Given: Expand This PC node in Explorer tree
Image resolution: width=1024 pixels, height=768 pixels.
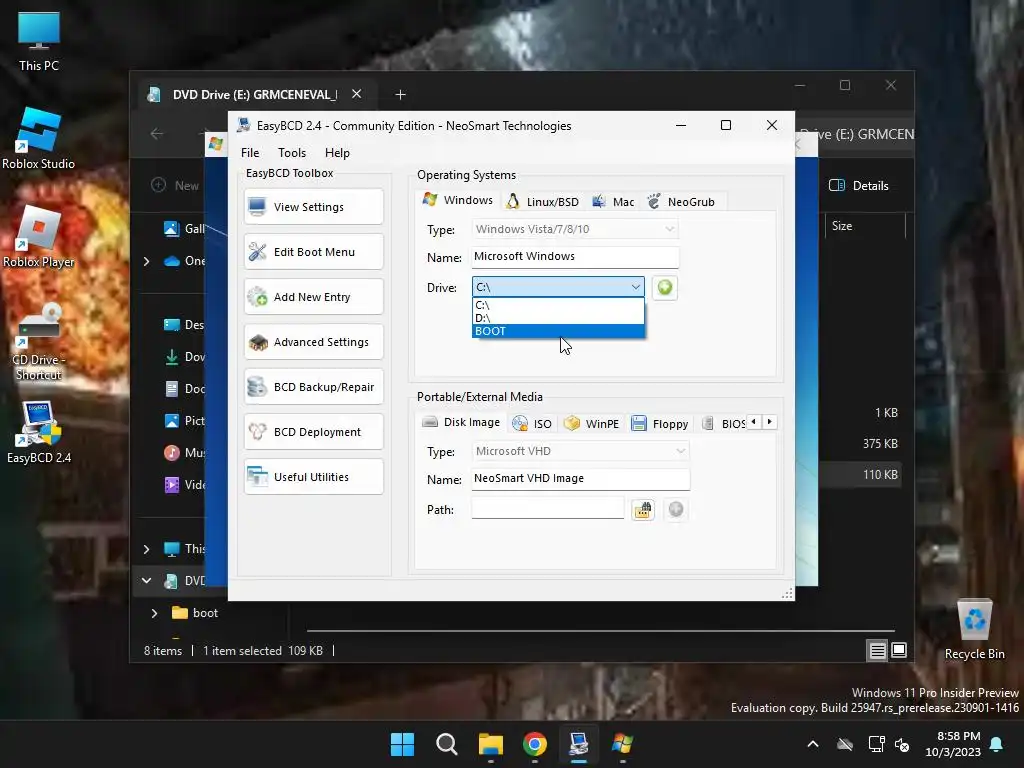Looking at the screenshot, I should point(146,549).
